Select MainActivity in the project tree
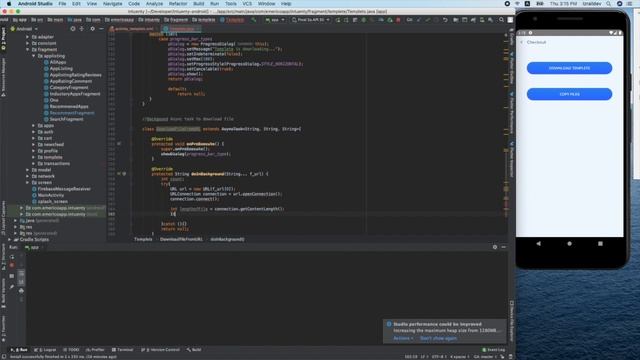 [51, 195]
